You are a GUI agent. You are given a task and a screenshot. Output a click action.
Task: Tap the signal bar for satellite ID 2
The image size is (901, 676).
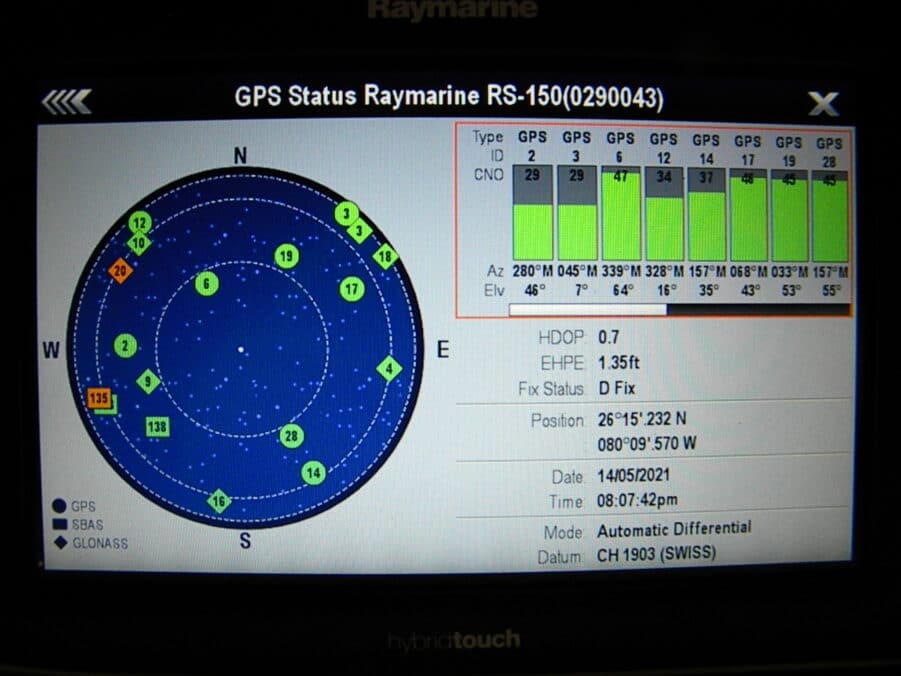(533, 213)
